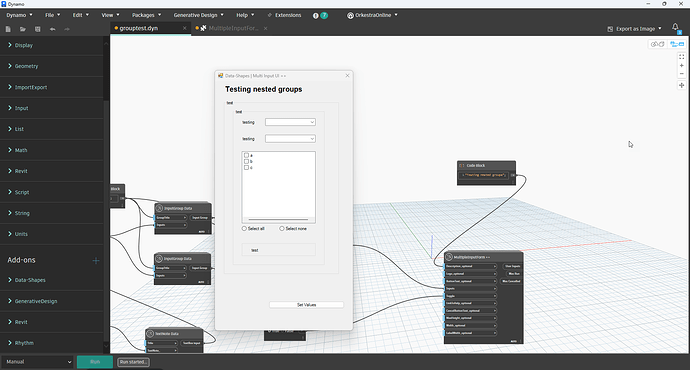This screenshot has height=370, width=690.
Task: Click the Save icon in toolbar
Action: 37,29
